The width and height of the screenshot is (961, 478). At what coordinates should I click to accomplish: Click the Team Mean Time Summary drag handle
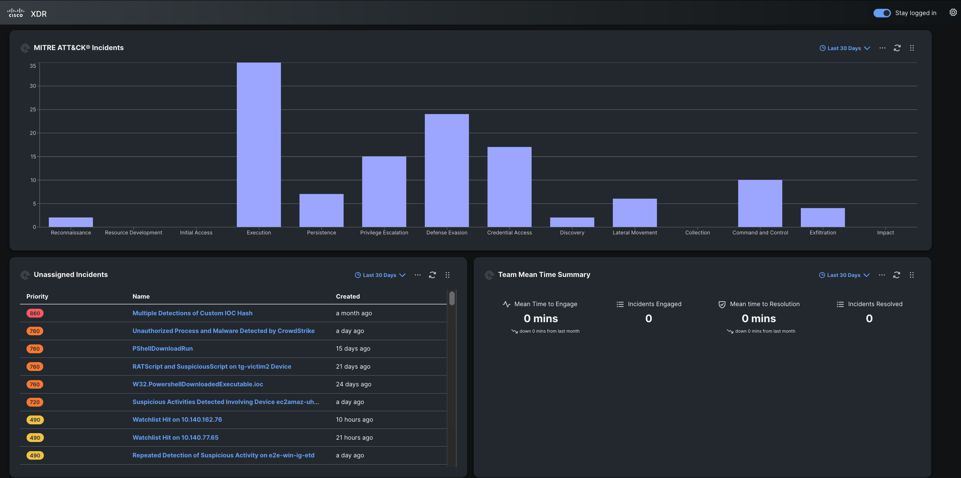[x=912, y=275]
